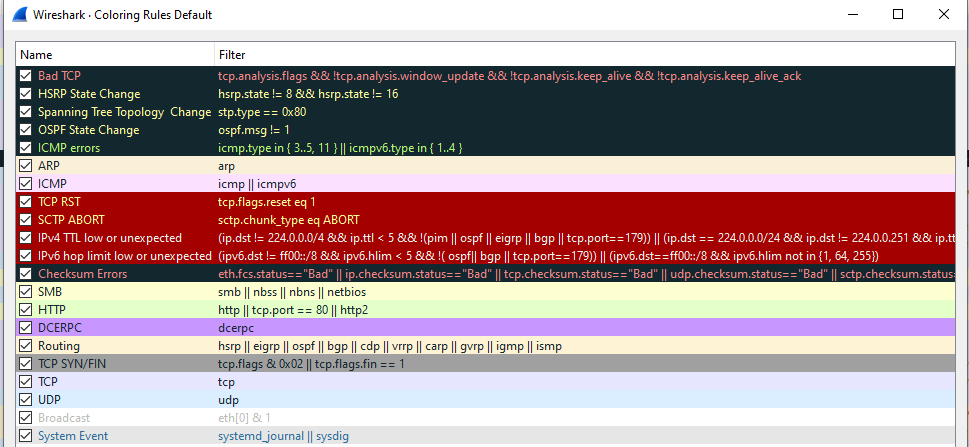Enable the Broadcast rule checkbox
This screenshot has width=969, height=447.
click(26, 418)
